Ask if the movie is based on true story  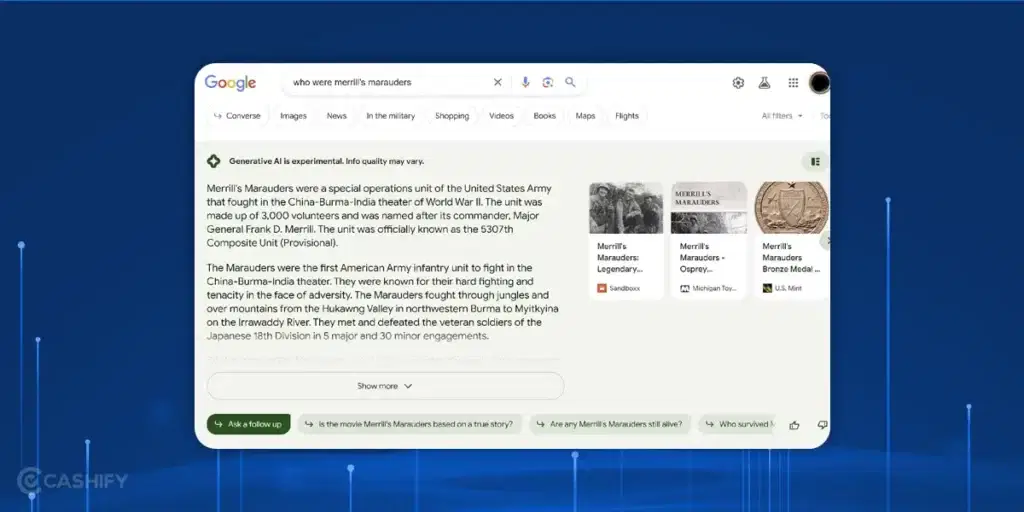(x=409, y=424)
